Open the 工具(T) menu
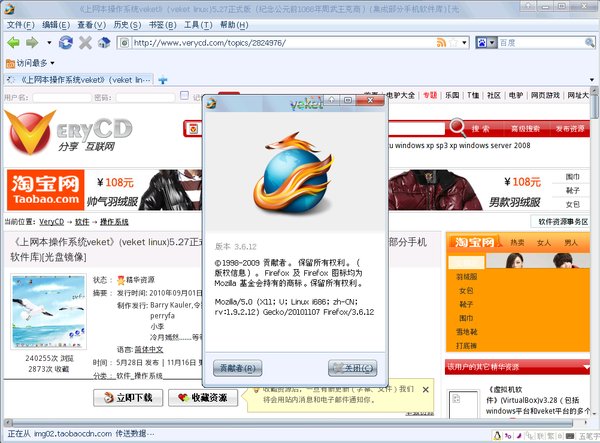The width and height of the screenshot is (600, 443). 198,25
